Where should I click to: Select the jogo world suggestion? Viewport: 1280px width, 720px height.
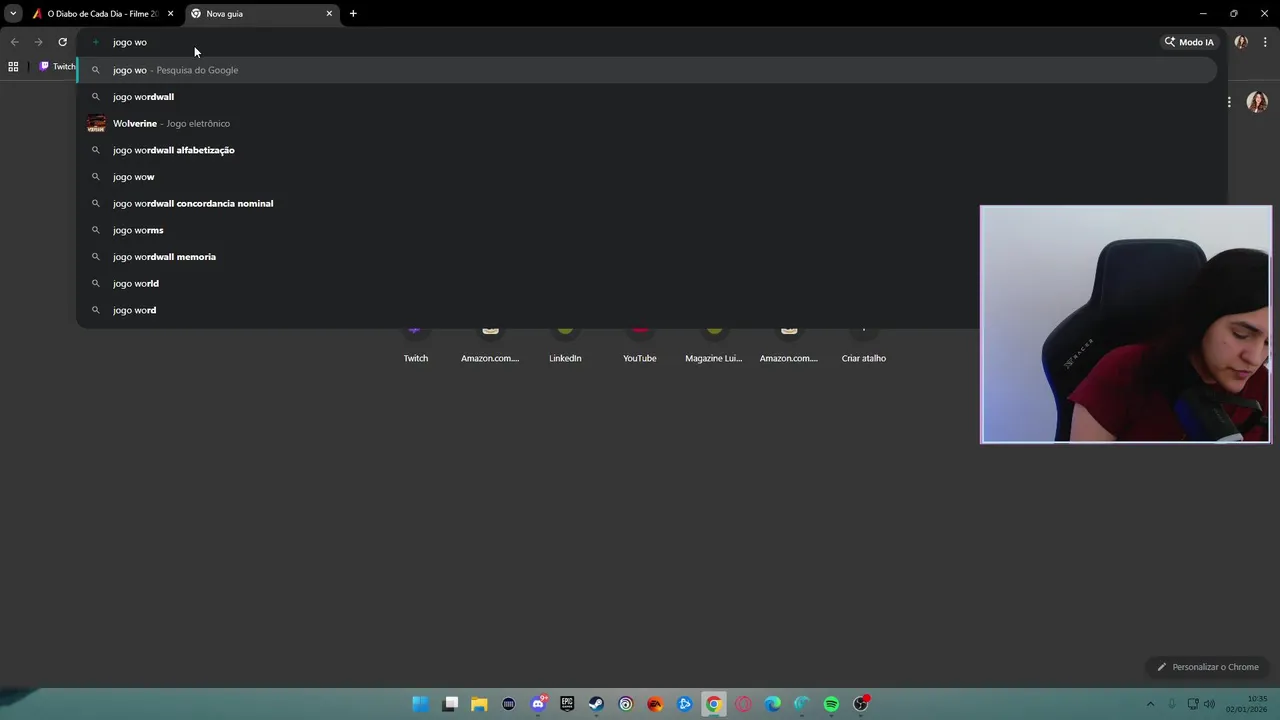[647, 283]
